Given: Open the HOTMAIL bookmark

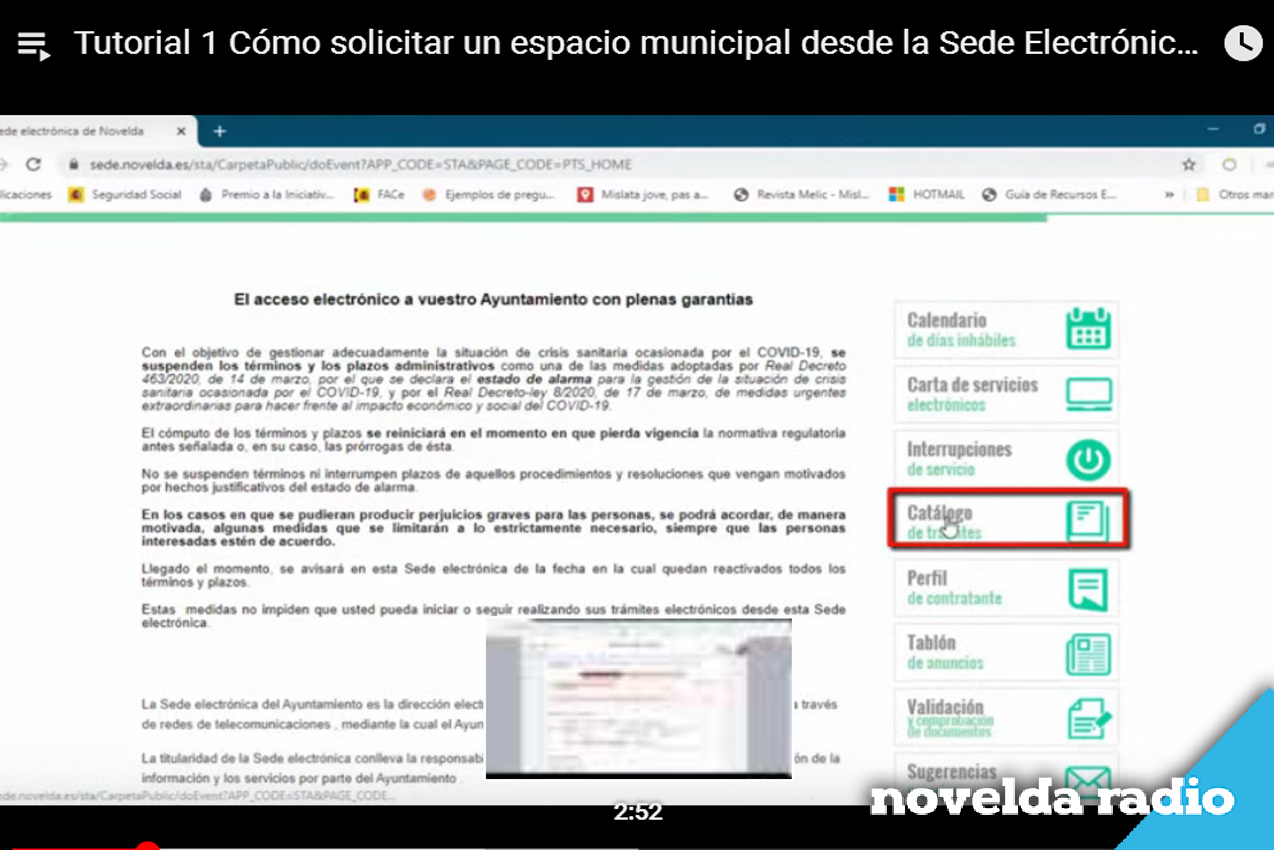Looking at the screenshot, I should 927,195.
